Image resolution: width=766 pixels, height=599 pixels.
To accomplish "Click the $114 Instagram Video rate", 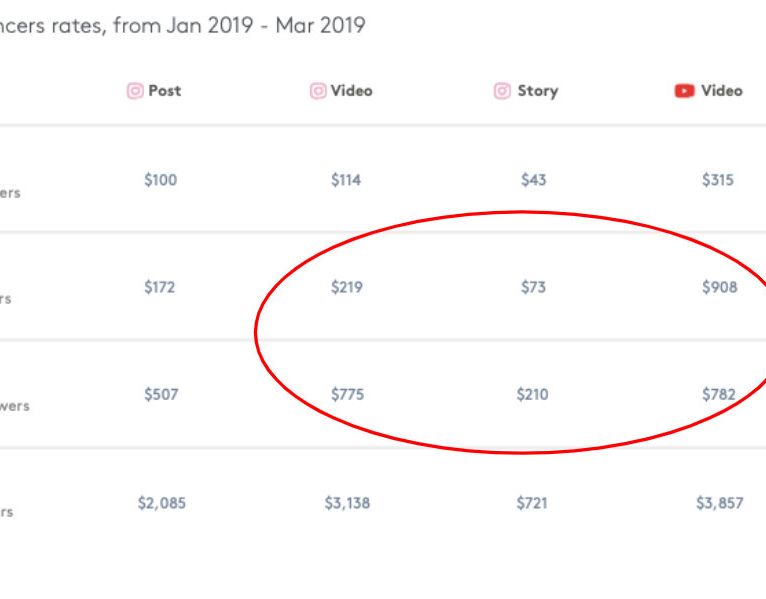I will [x=346, y=180].
